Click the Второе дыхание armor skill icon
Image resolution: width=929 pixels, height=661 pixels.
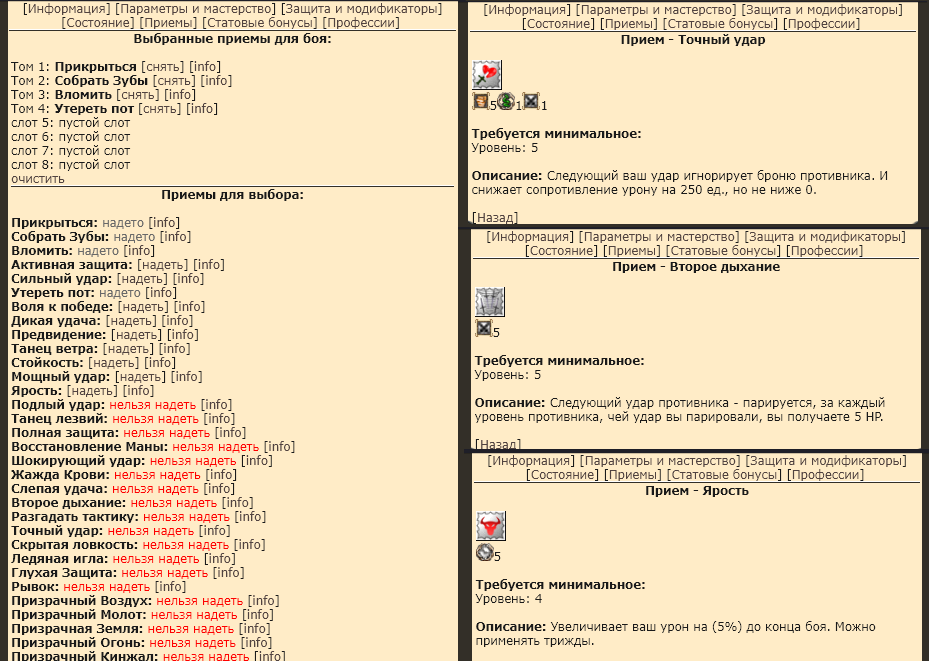click(490, 302)
